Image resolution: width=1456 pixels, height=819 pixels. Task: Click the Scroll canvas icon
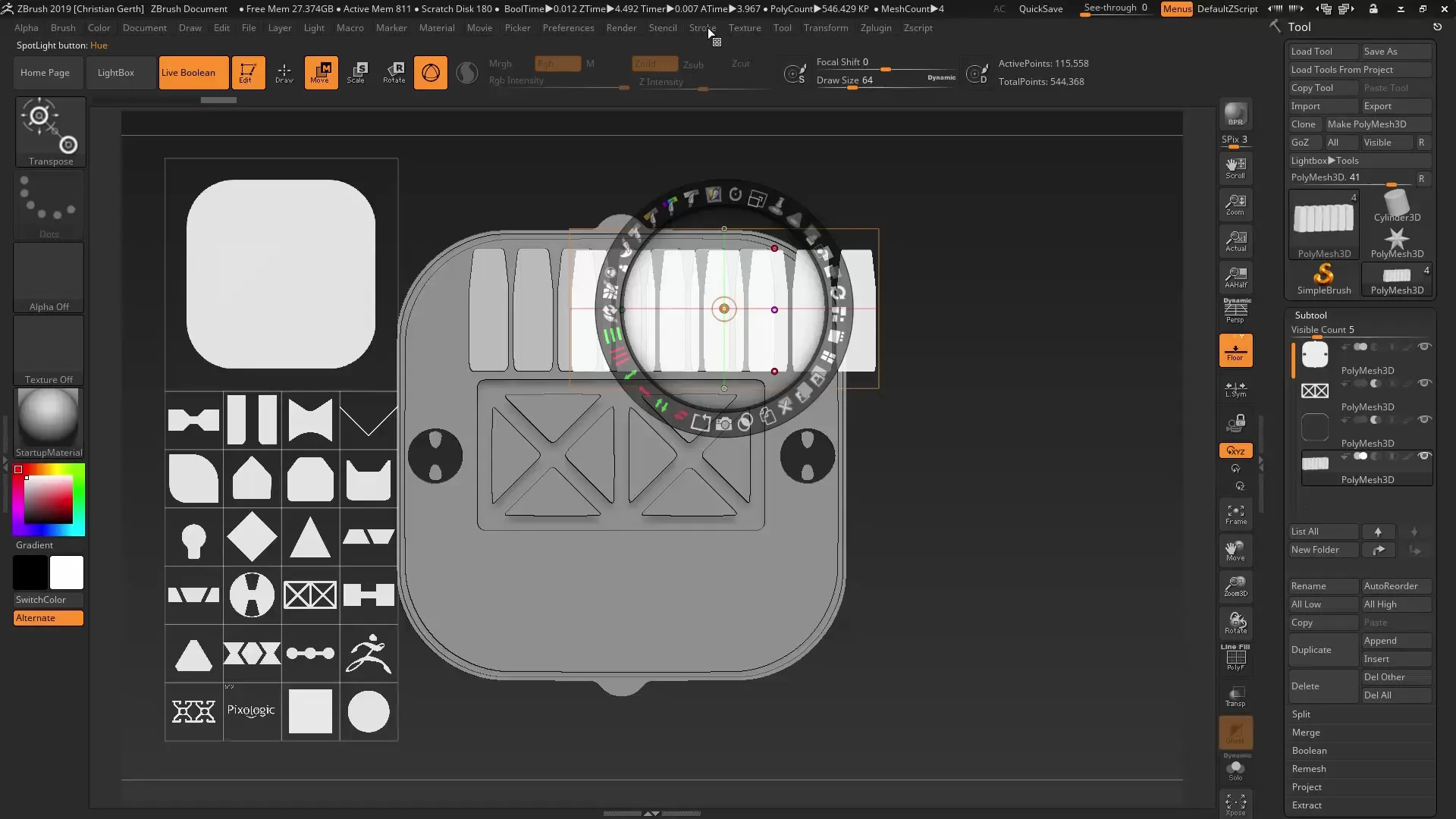pos(1235,168)
